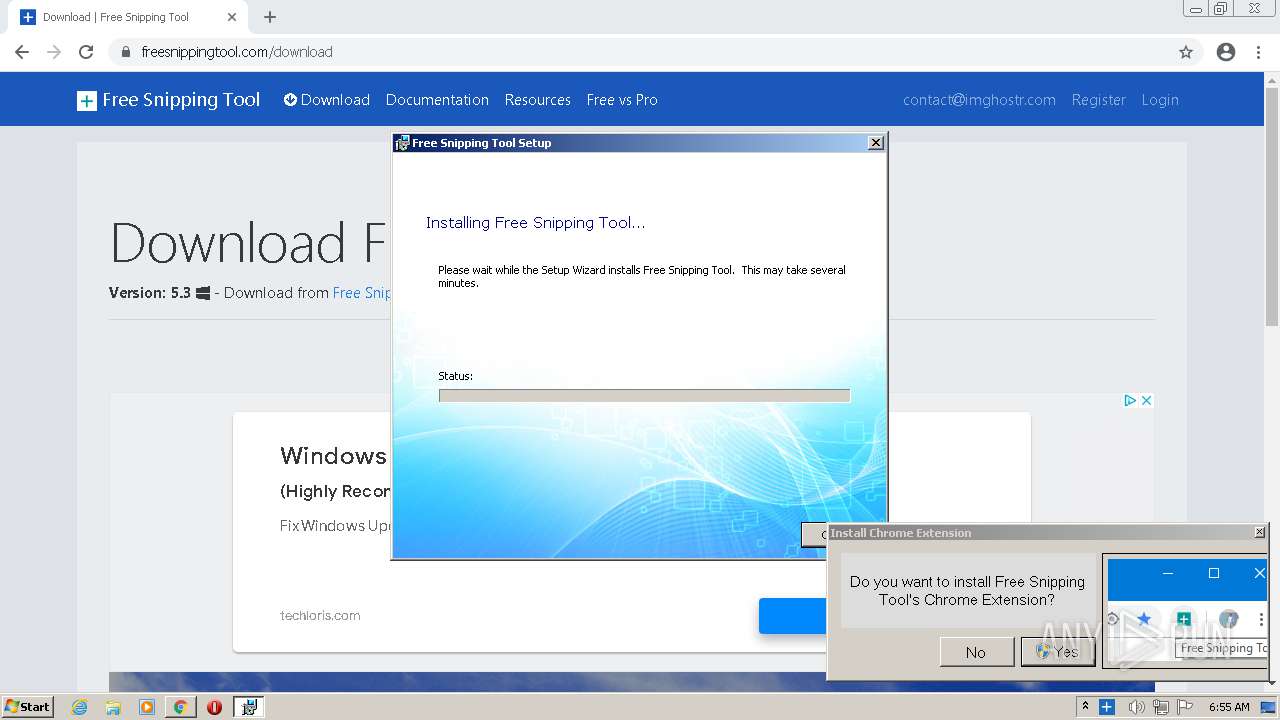Click the 6:55 AM system clock
The height and width of the screenshot is (720, 1280).
pos(1229,707)
